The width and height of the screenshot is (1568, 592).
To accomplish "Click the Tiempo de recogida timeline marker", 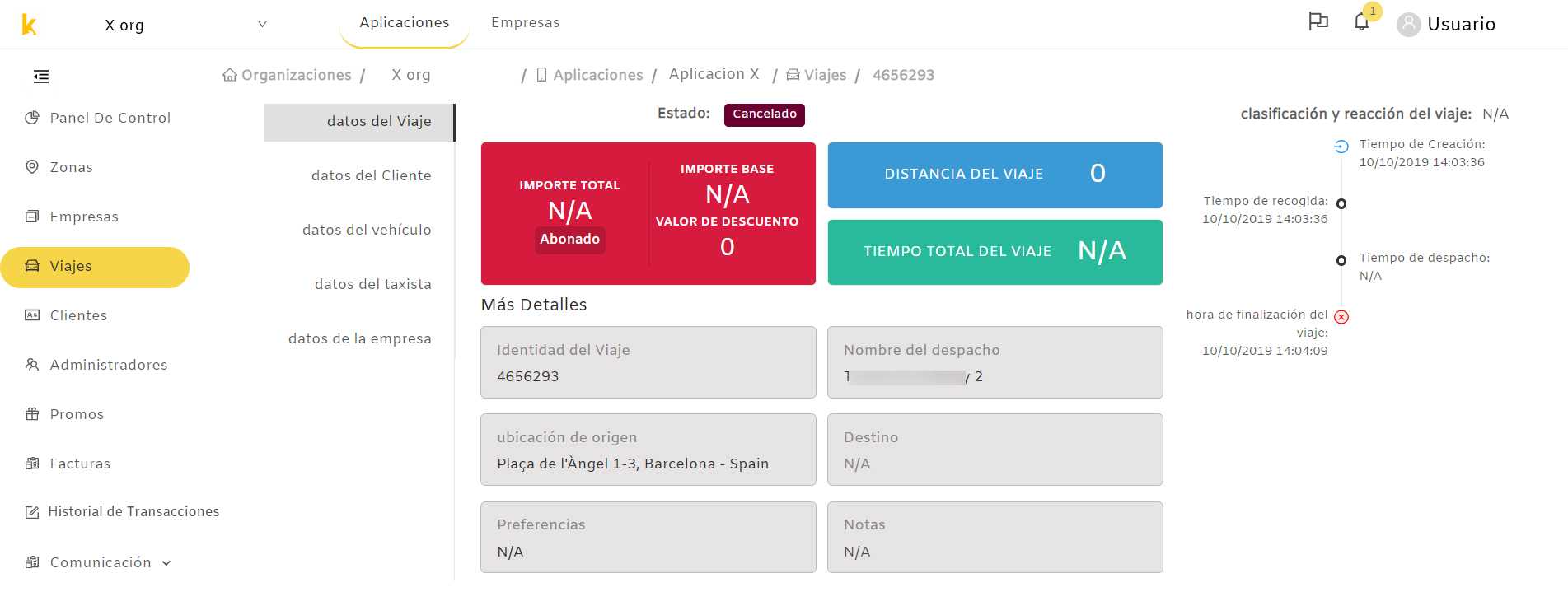I will [1341, 203].
